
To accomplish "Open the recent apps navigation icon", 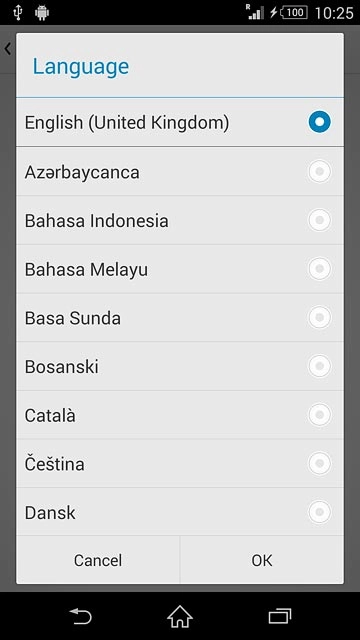I will click(280, 616).
